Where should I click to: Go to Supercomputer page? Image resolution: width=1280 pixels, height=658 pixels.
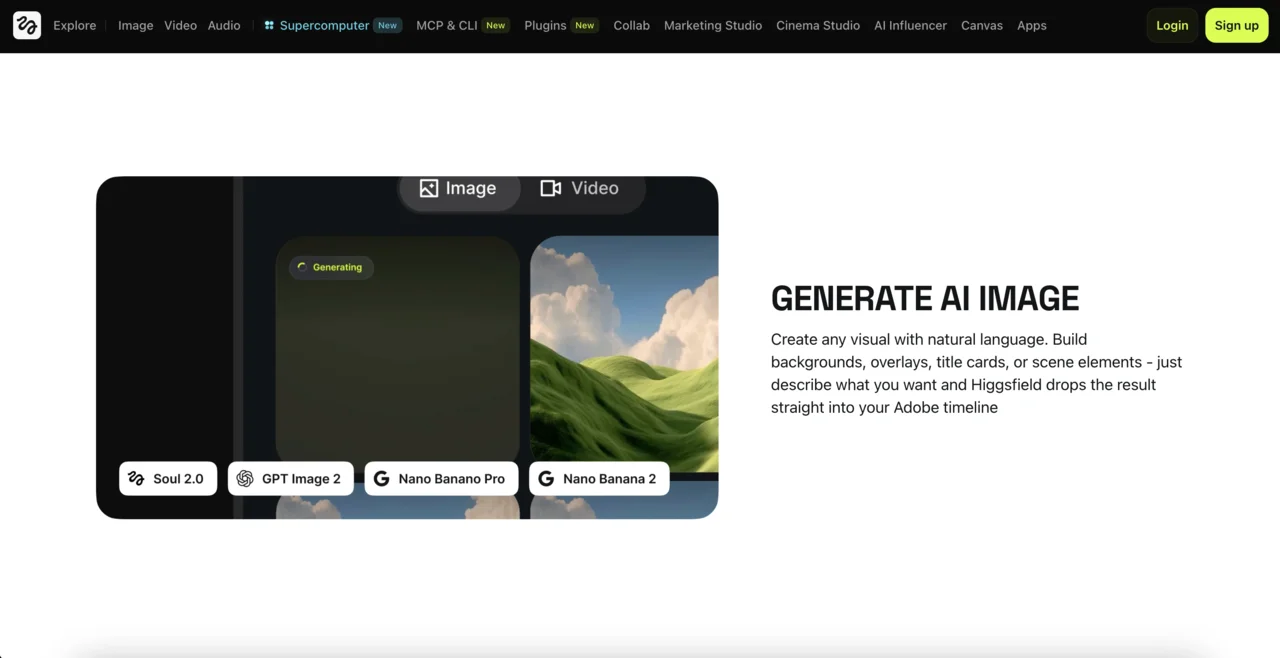324,26
